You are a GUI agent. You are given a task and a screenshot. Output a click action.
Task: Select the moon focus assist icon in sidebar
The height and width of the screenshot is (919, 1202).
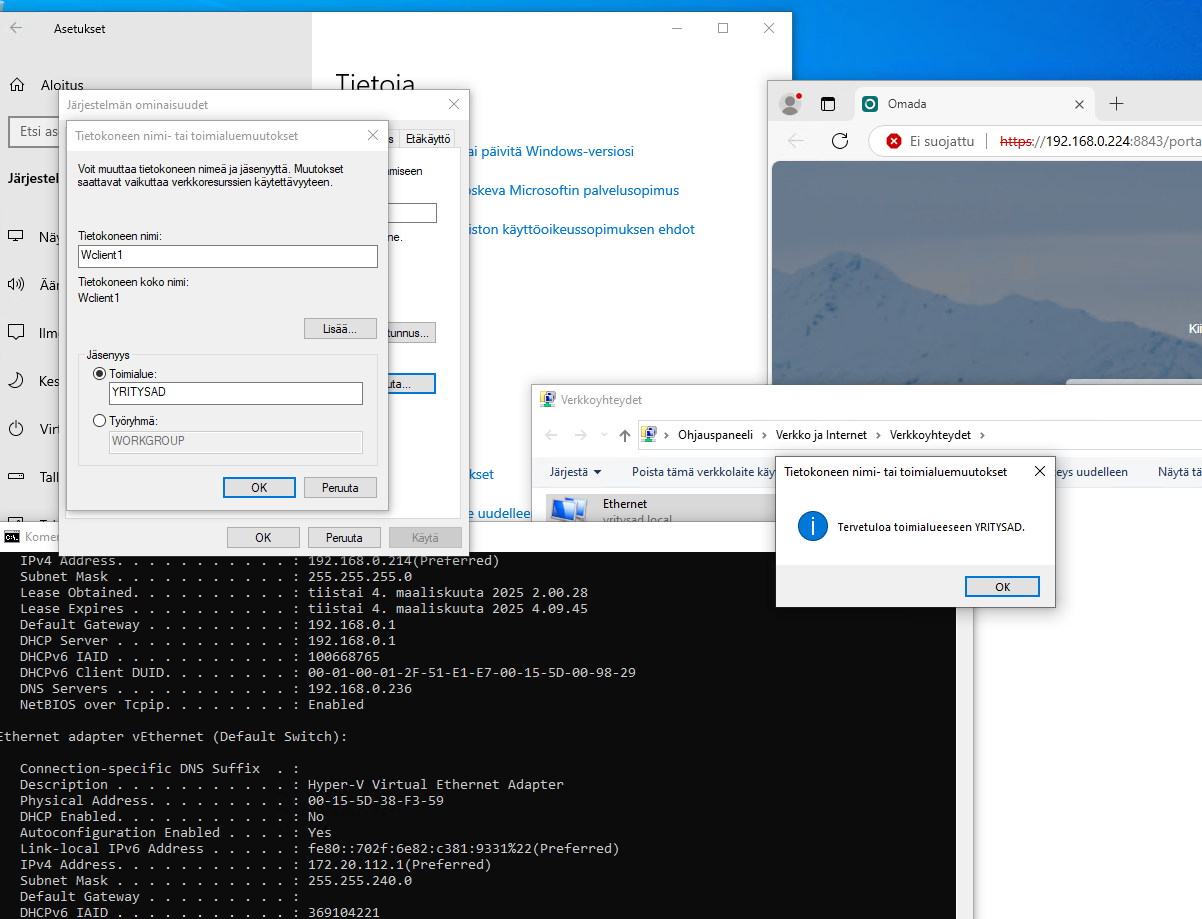coord(16,381)
